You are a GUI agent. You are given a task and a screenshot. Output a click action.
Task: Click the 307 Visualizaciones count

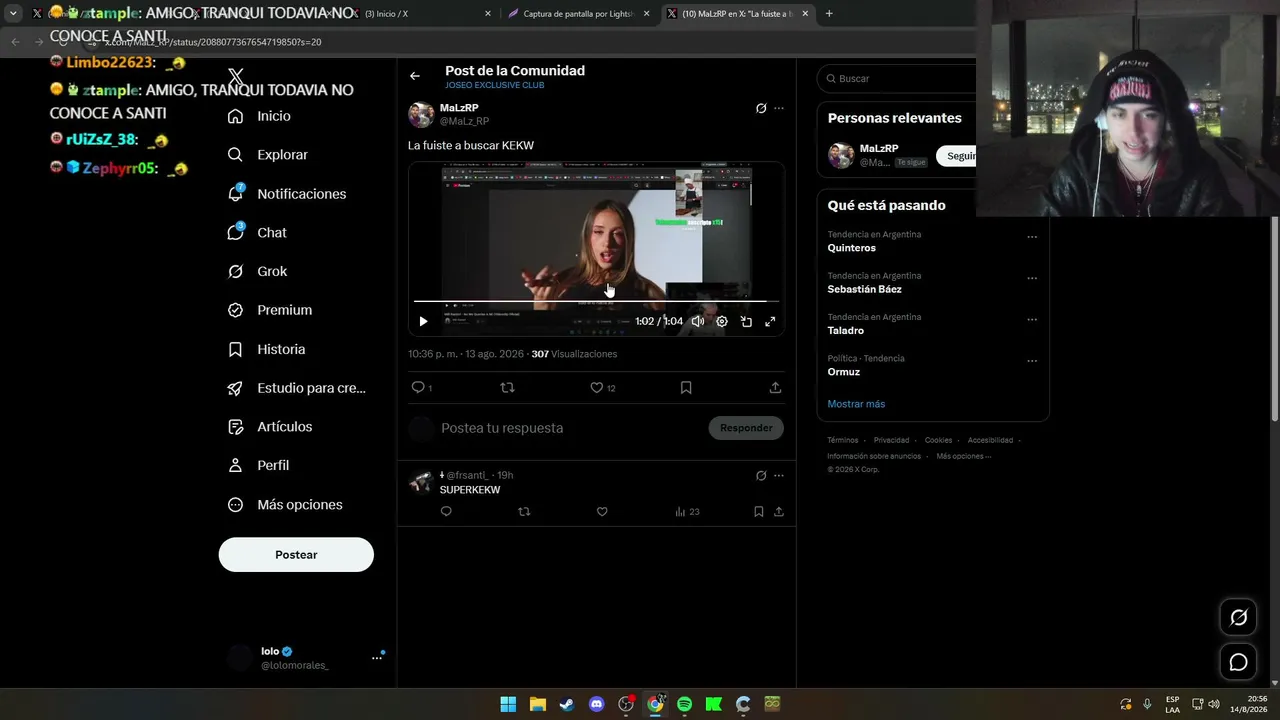click(574, 354)
